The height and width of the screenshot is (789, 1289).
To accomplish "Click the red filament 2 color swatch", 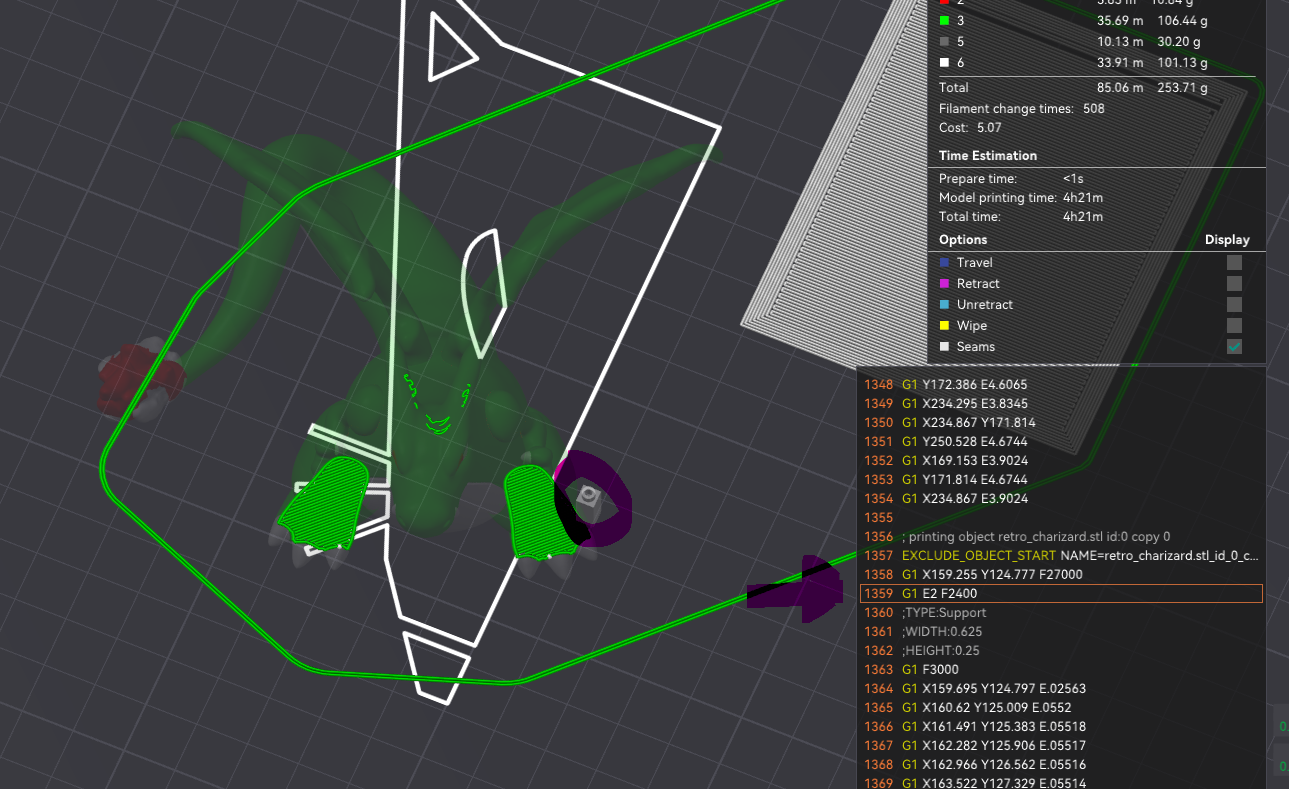I will pos(944,2).
